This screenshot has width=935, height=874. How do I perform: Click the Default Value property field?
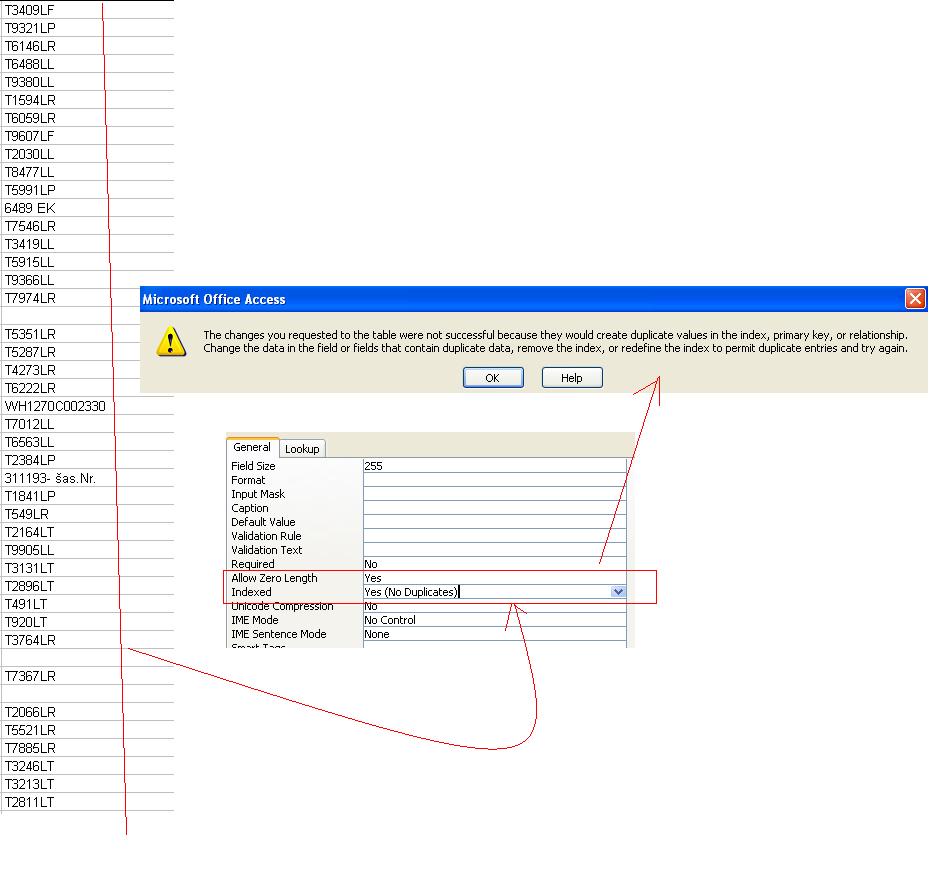click(494, 522)
